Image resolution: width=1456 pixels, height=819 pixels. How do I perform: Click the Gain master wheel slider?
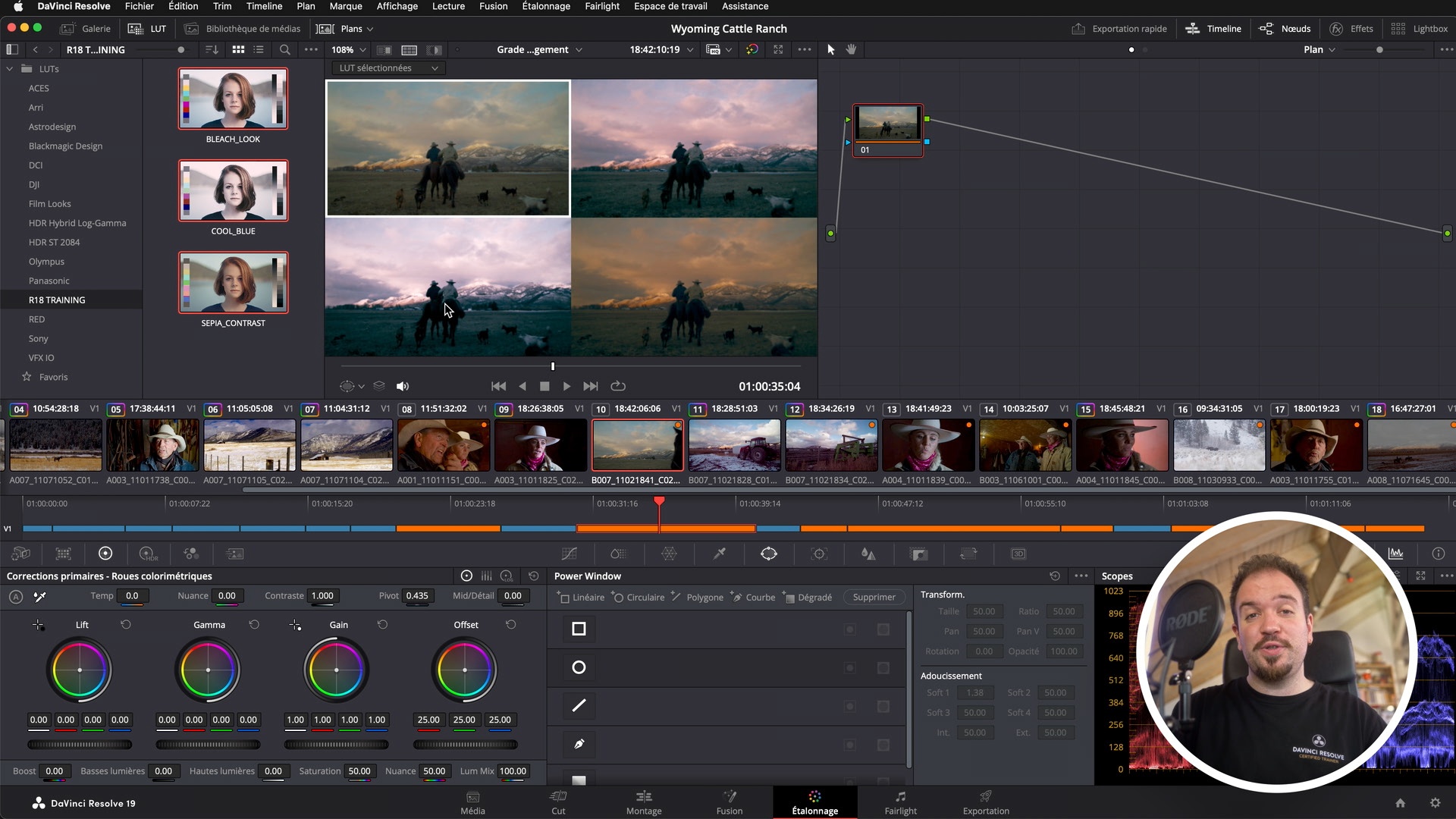click(337, 745)
